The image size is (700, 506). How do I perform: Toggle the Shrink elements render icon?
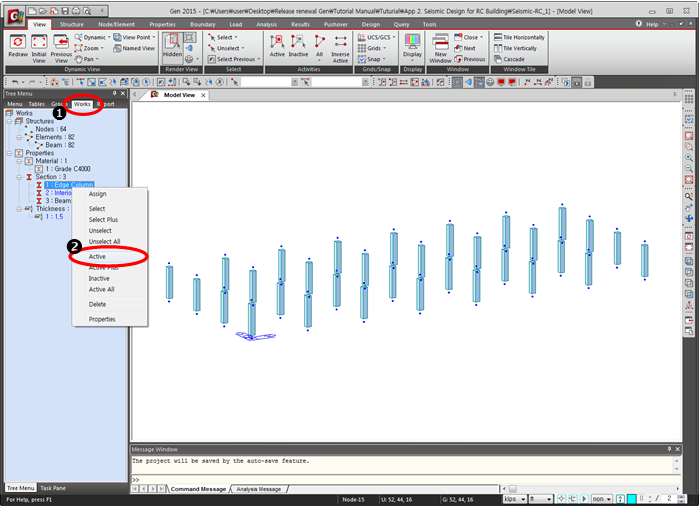coord(189,38)
